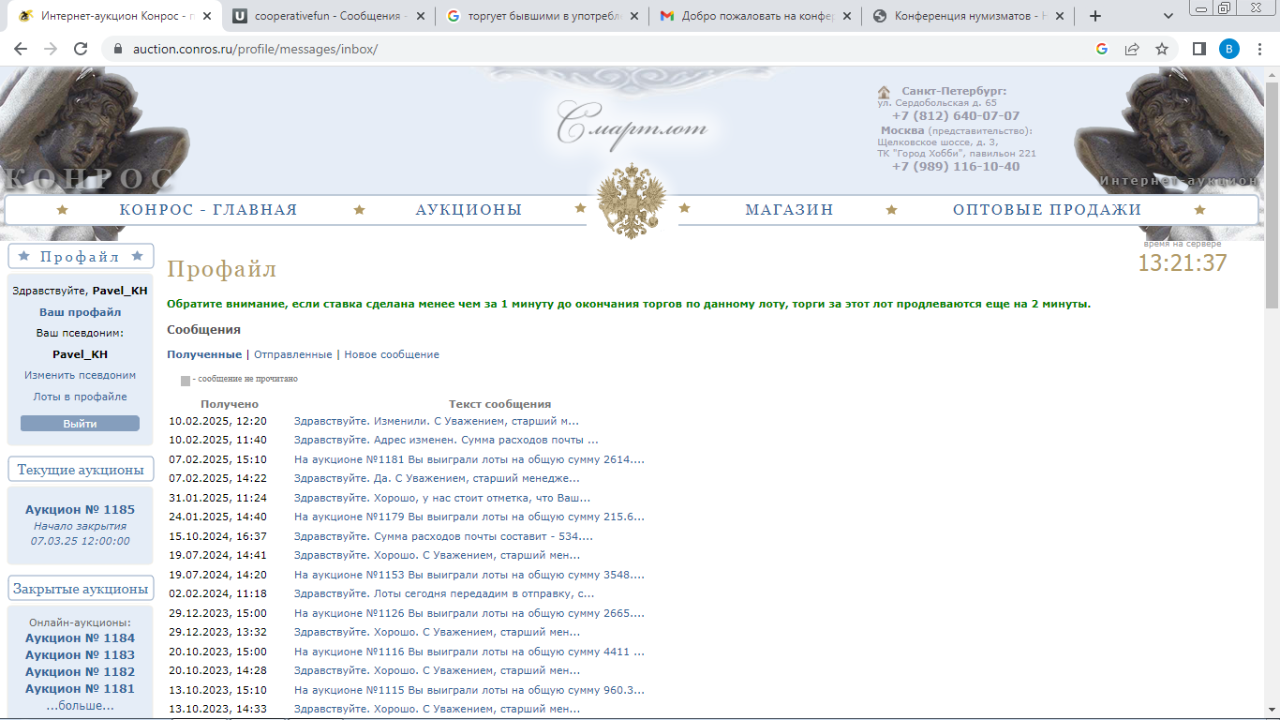The image size is (1280, 720).
Task: Bookmark this page with the star icon
Action: pos(1162,49)
